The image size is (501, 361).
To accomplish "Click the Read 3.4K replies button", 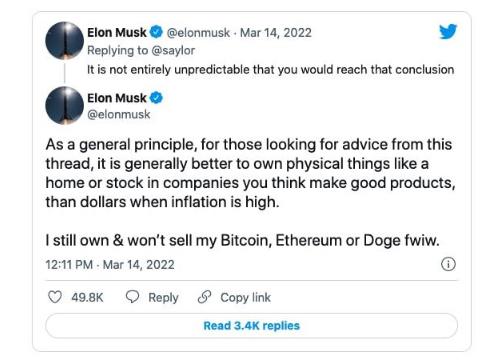I will 251,326.
